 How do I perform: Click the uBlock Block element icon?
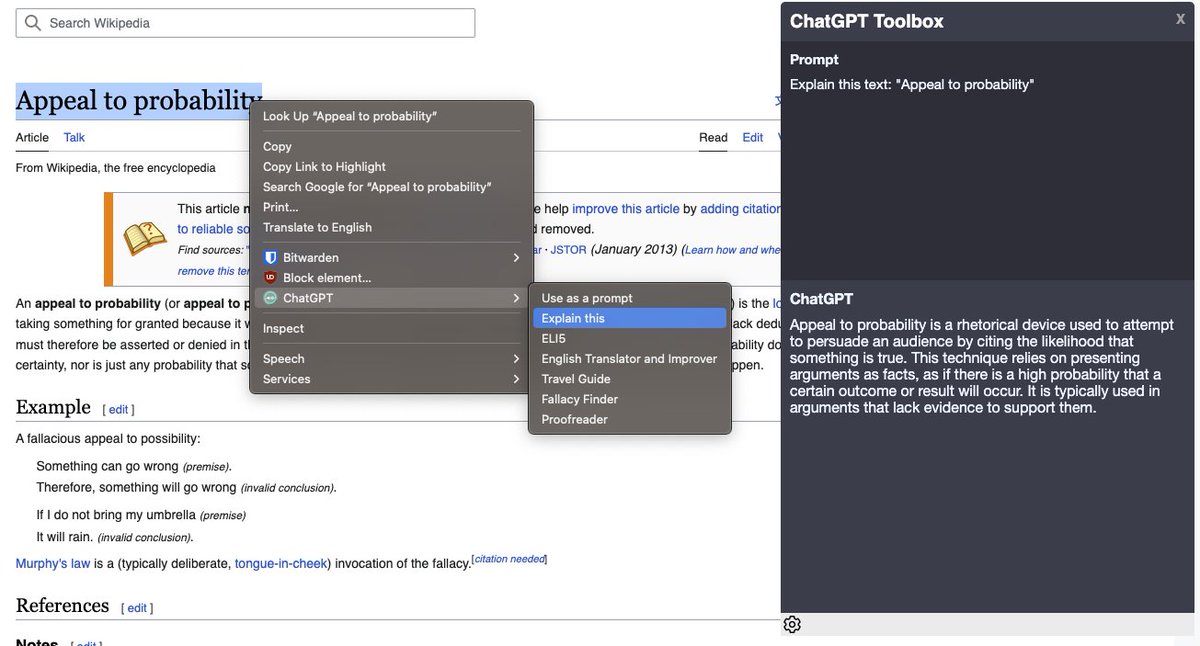pyautogui.click(x=270, y=278)
